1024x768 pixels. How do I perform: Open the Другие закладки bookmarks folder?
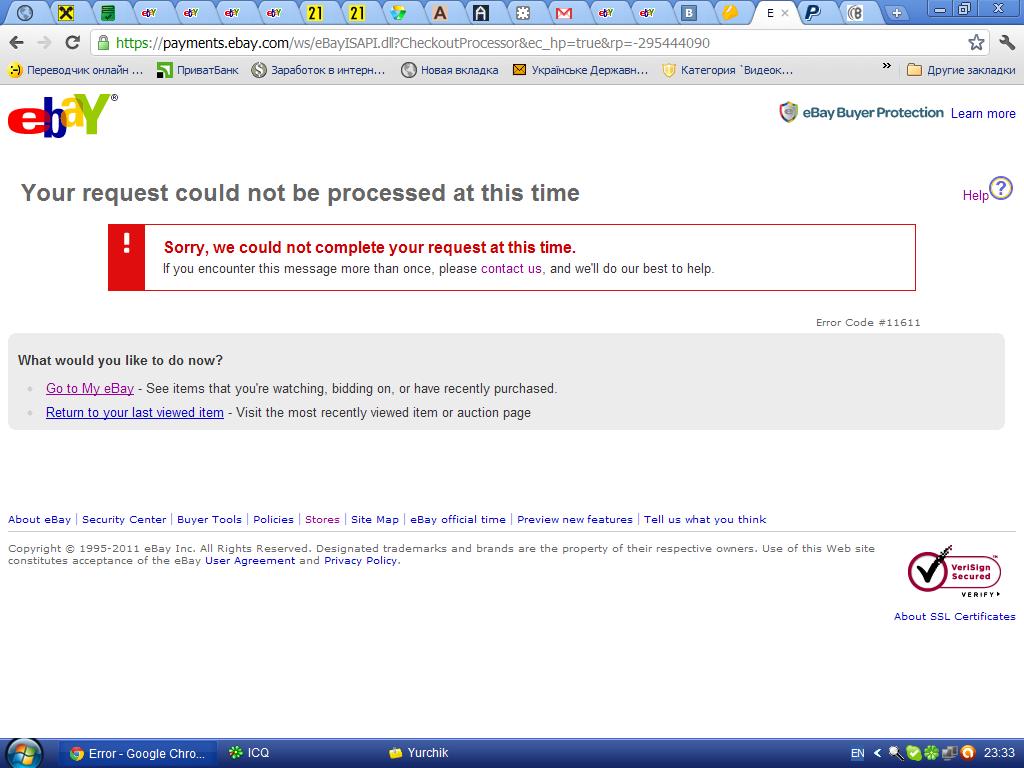(961, 70)
